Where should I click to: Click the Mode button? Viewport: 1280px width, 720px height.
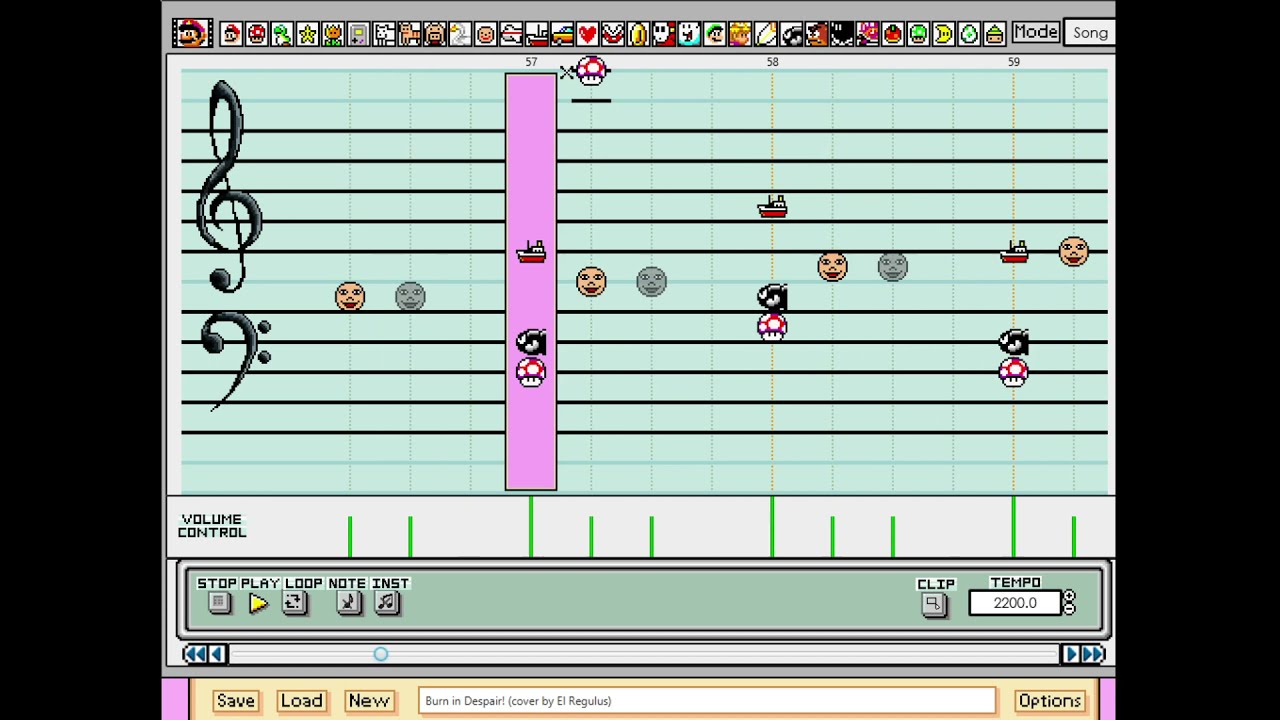(1035, 32)
